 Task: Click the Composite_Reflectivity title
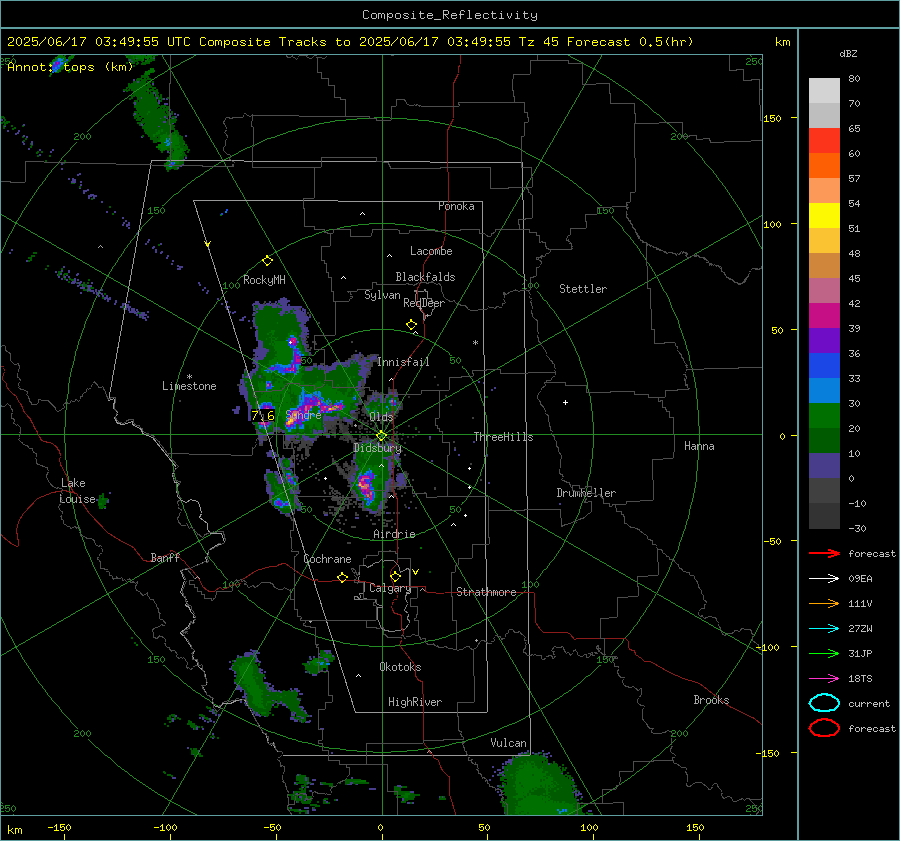(449, 15)
